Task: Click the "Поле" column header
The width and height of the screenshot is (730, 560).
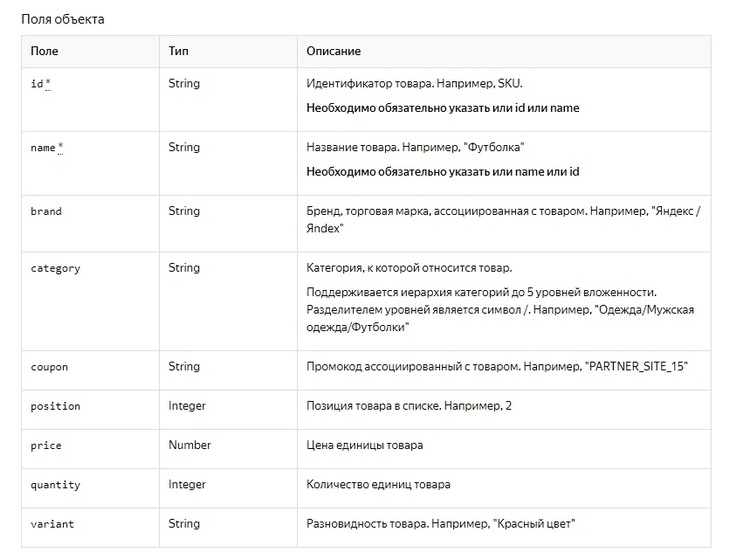Action: coord(44,51)
